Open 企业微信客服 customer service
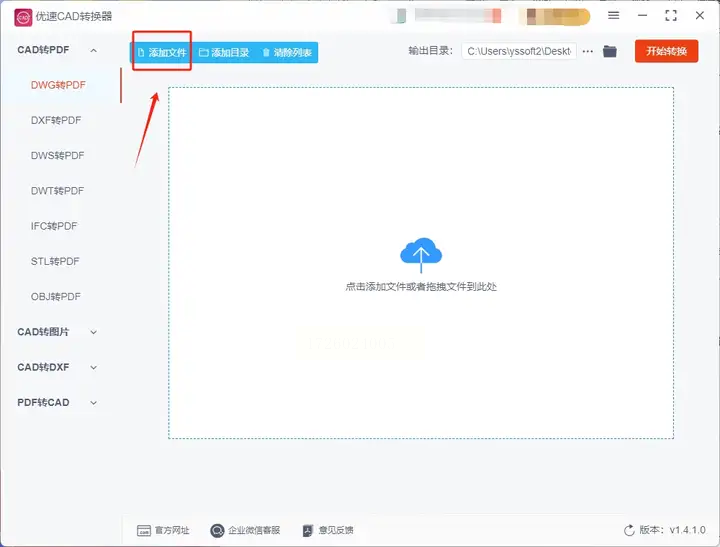 (x=245, y=530)
